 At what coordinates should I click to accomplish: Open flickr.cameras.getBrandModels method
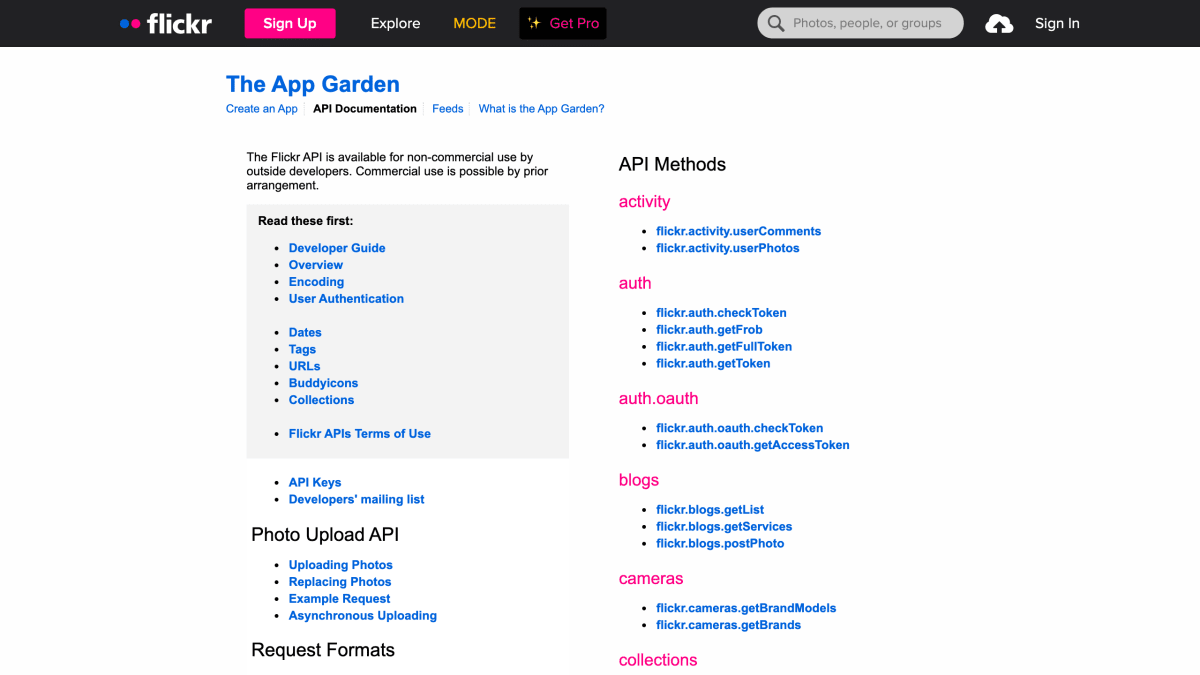[x=746, y=608]
